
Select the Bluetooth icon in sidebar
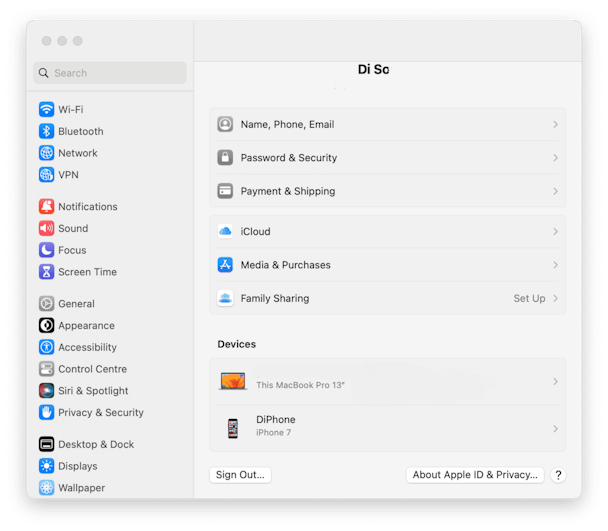[x=46, y=131]
